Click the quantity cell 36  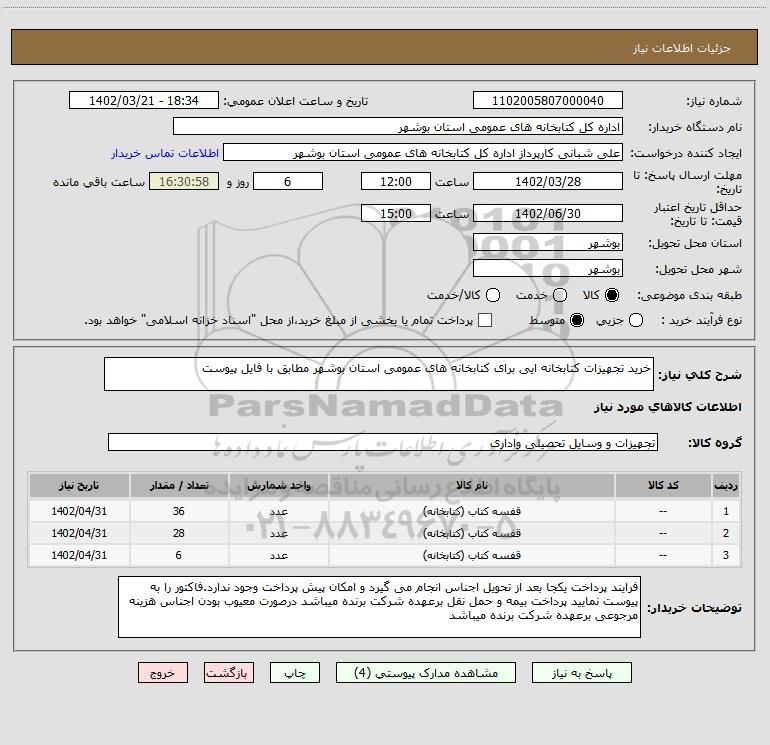tap(179, 511)
